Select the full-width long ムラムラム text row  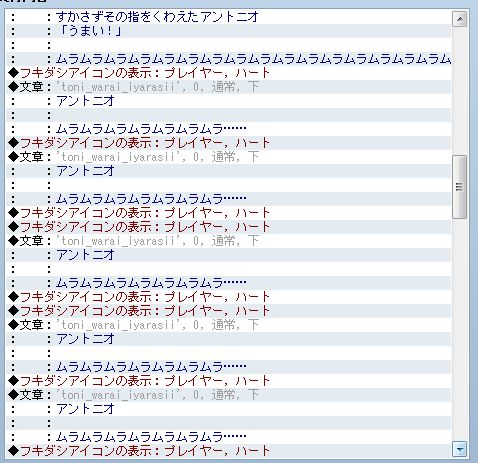point(229,59)
